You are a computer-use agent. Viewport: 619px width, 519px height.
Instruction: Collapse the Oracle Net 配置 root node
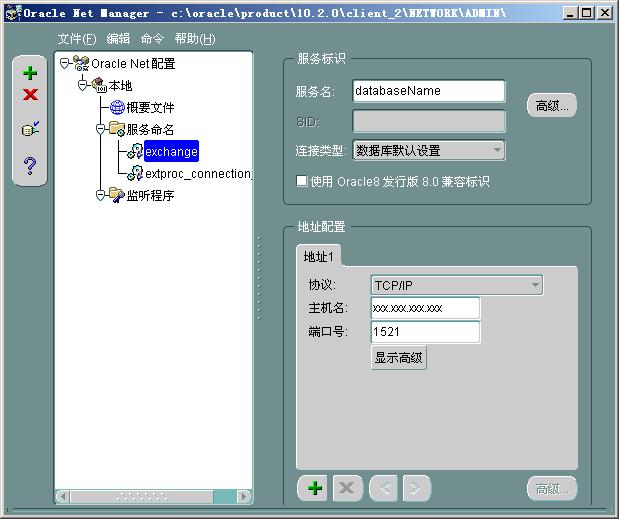[64, 63]
